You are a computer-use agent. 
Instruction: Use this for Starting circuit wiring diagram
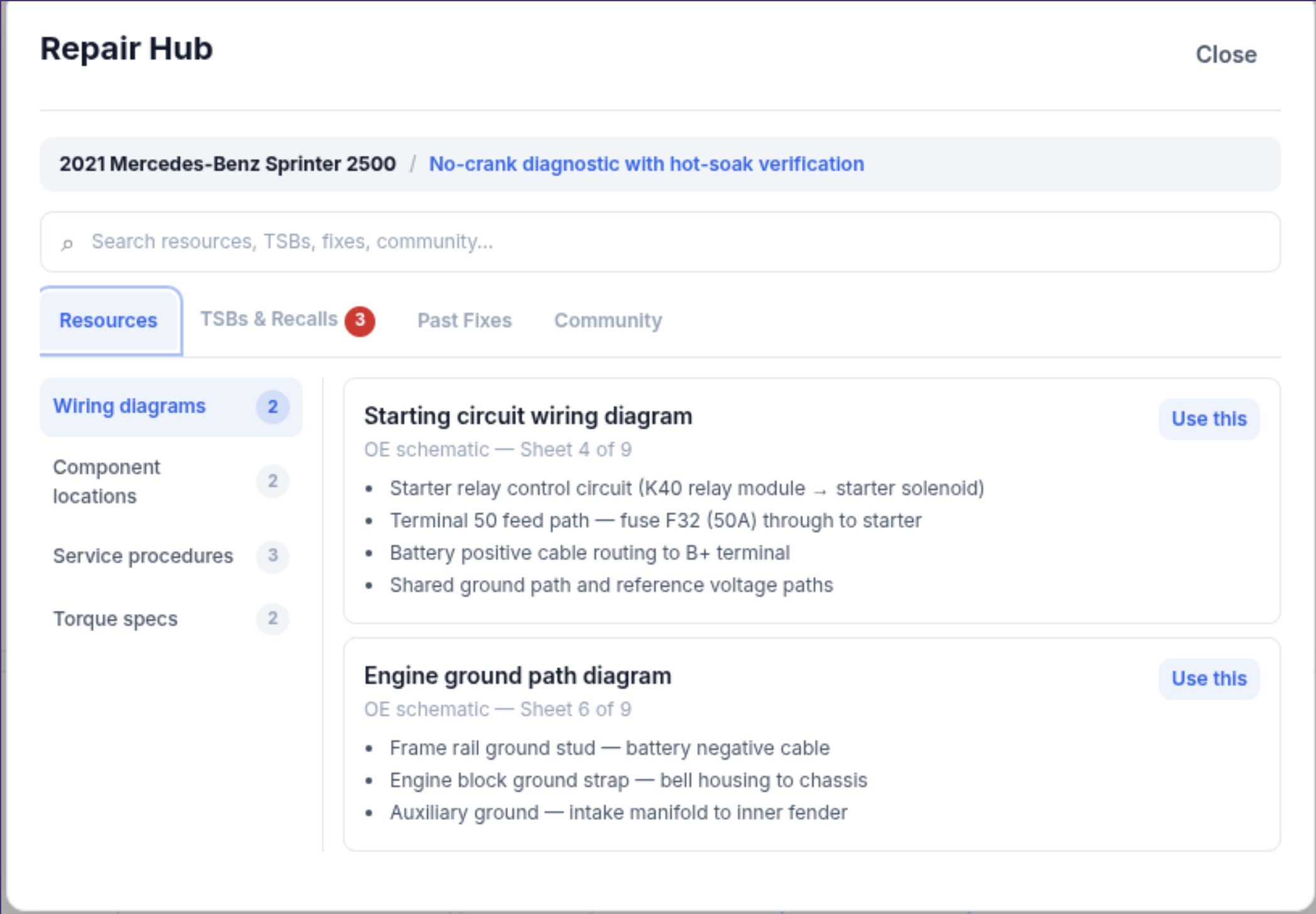[x=1209, y=419]
